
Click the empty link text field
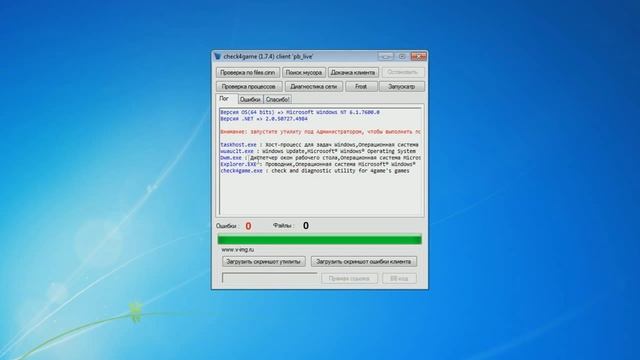(x=269, y=278)
